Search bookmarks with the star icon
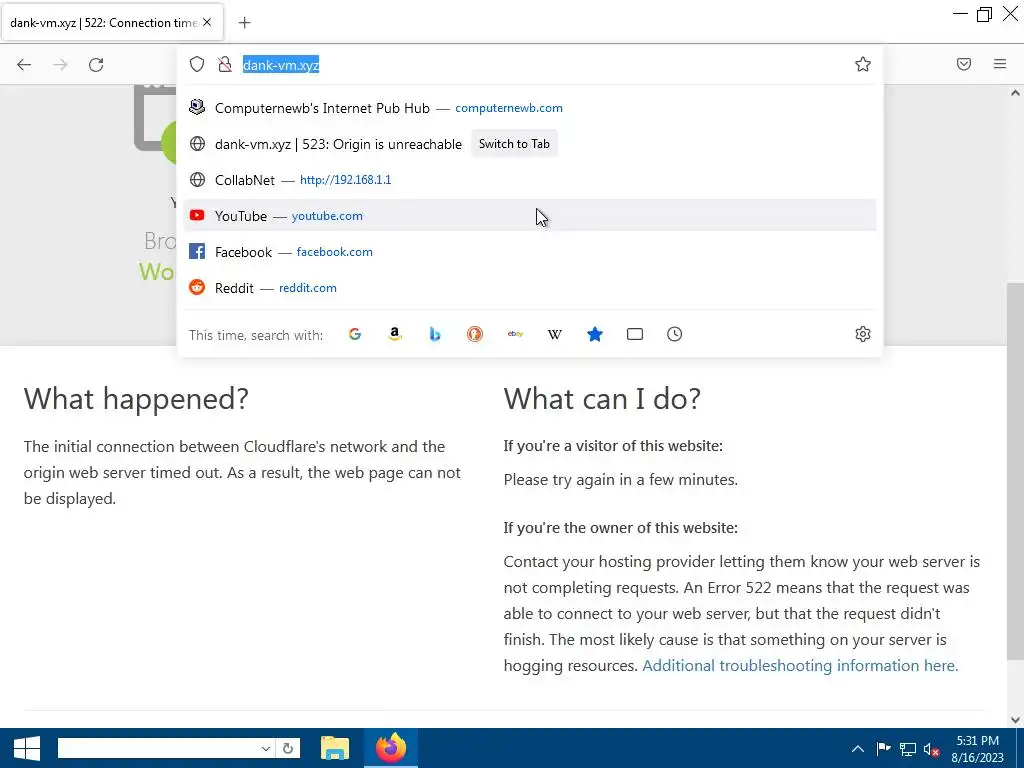 coord(594,334)
